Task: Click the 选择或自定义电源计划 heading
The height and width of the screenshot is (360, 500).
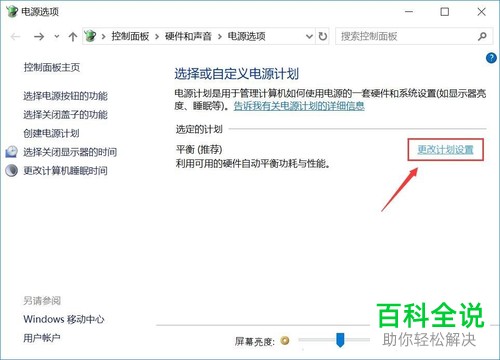Action: point(237,74)
